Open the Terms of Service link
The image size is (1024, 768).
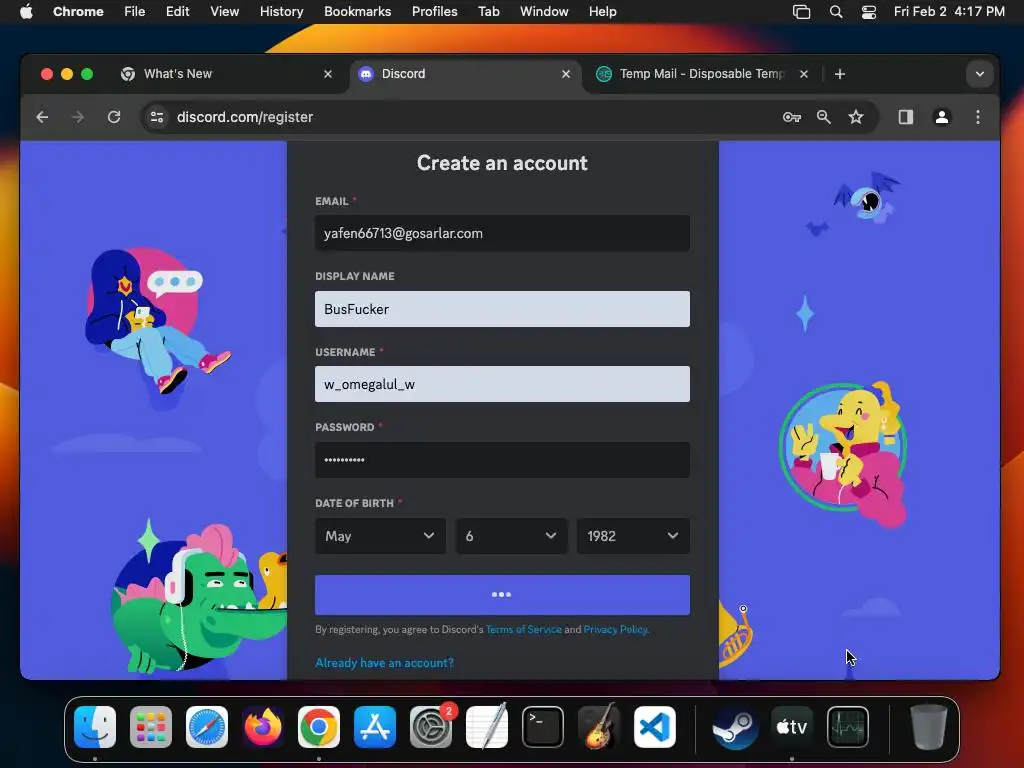point(524,630)
